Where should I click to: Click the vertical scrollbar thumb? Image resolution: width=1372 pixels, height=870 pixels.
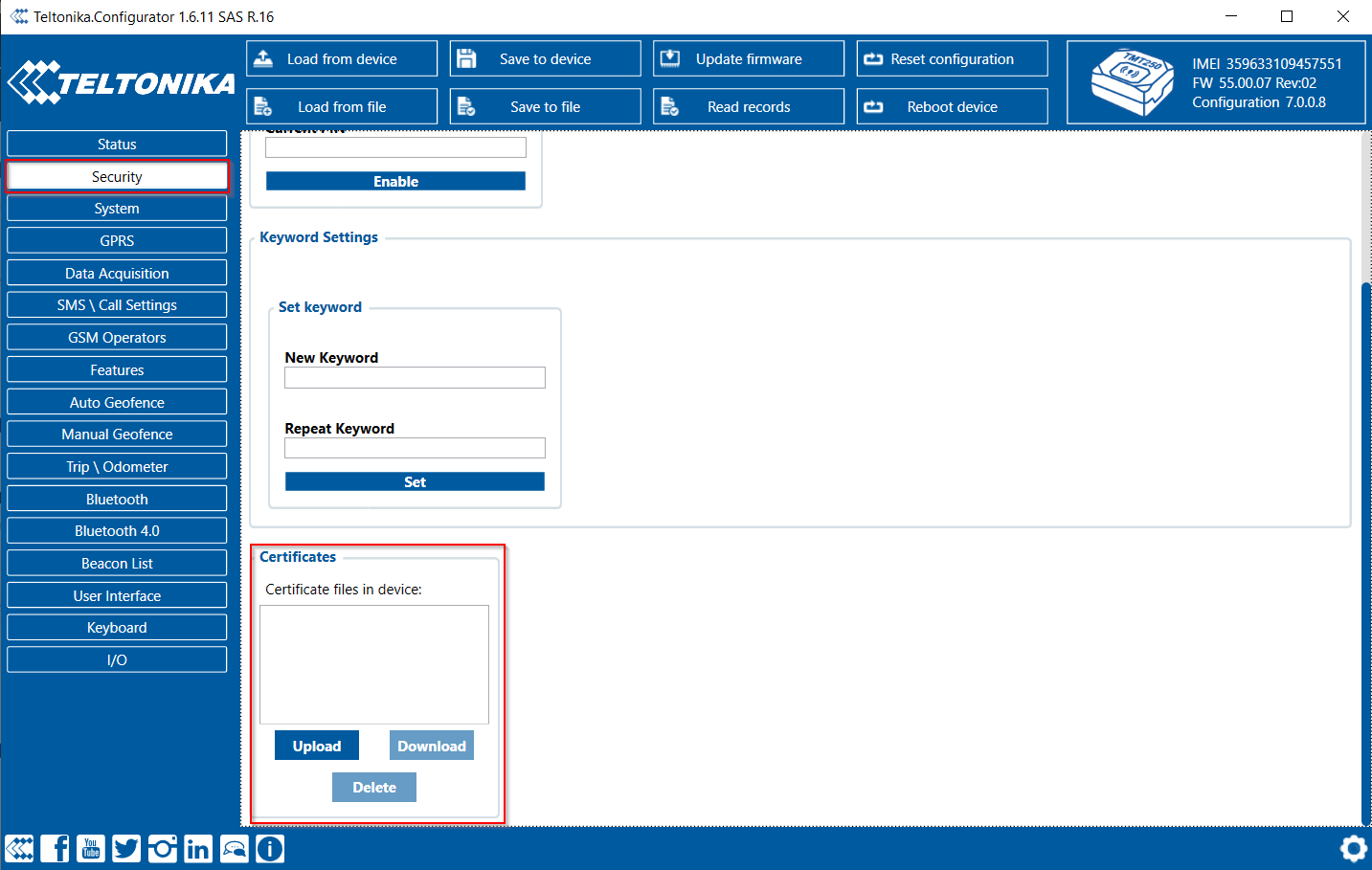click(1365, 550)
